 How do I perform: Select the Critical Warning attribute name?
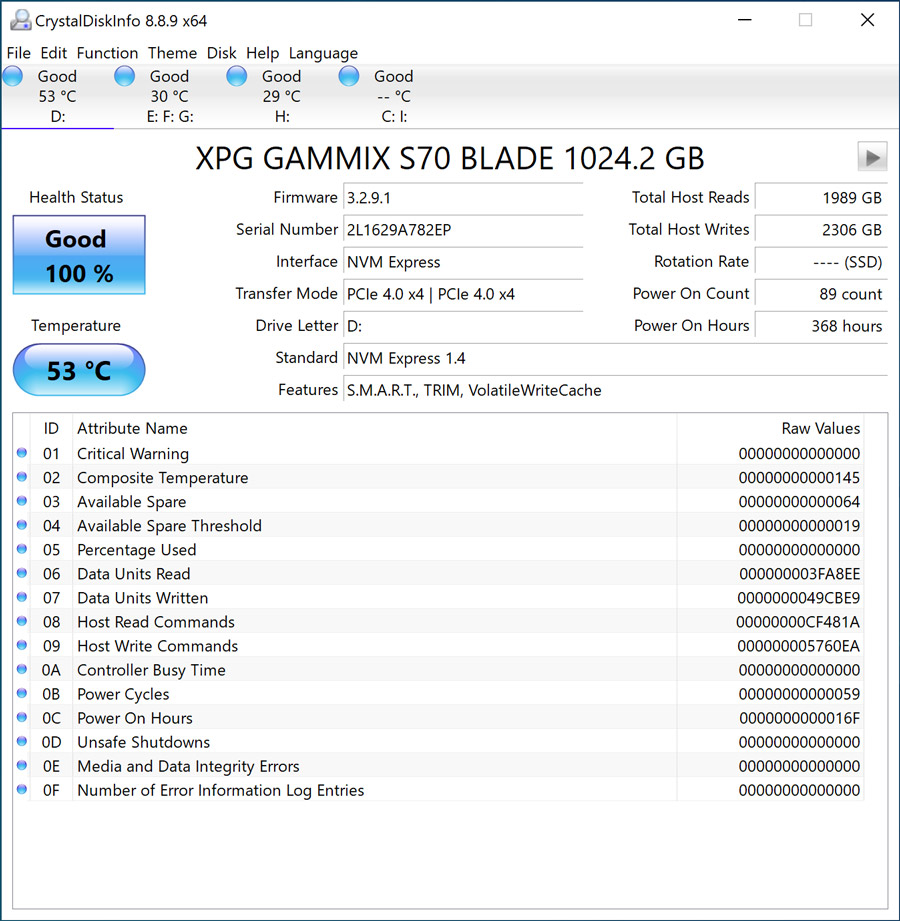coord(133,453)
